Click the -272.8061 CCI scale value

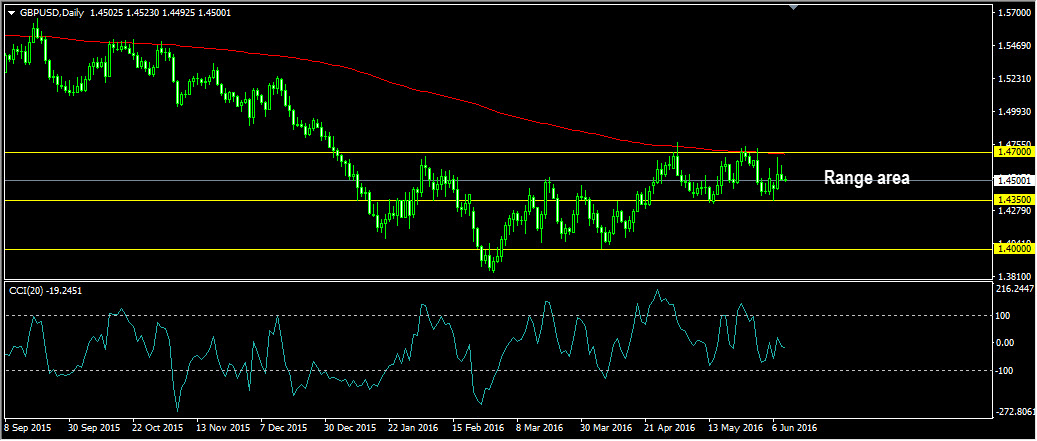click(x=1015, y=412)
